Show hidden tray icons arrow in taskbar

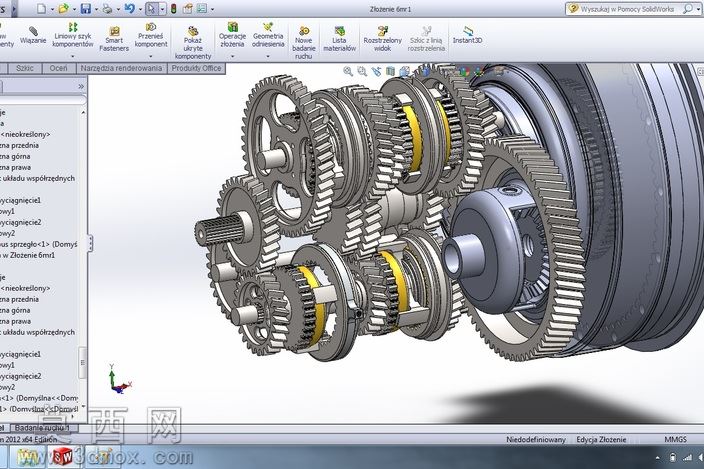coord(658,458)
